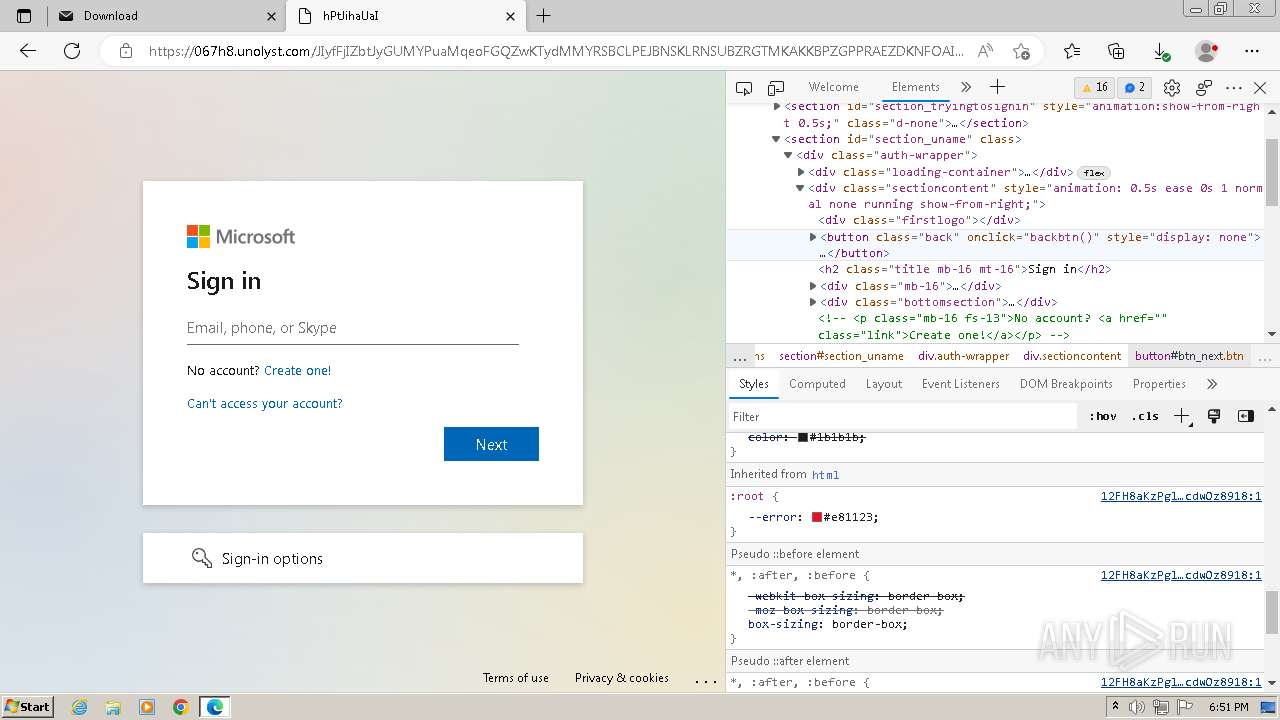
Task: Focus the Styles Filter input
Action: tap(905, 416)
